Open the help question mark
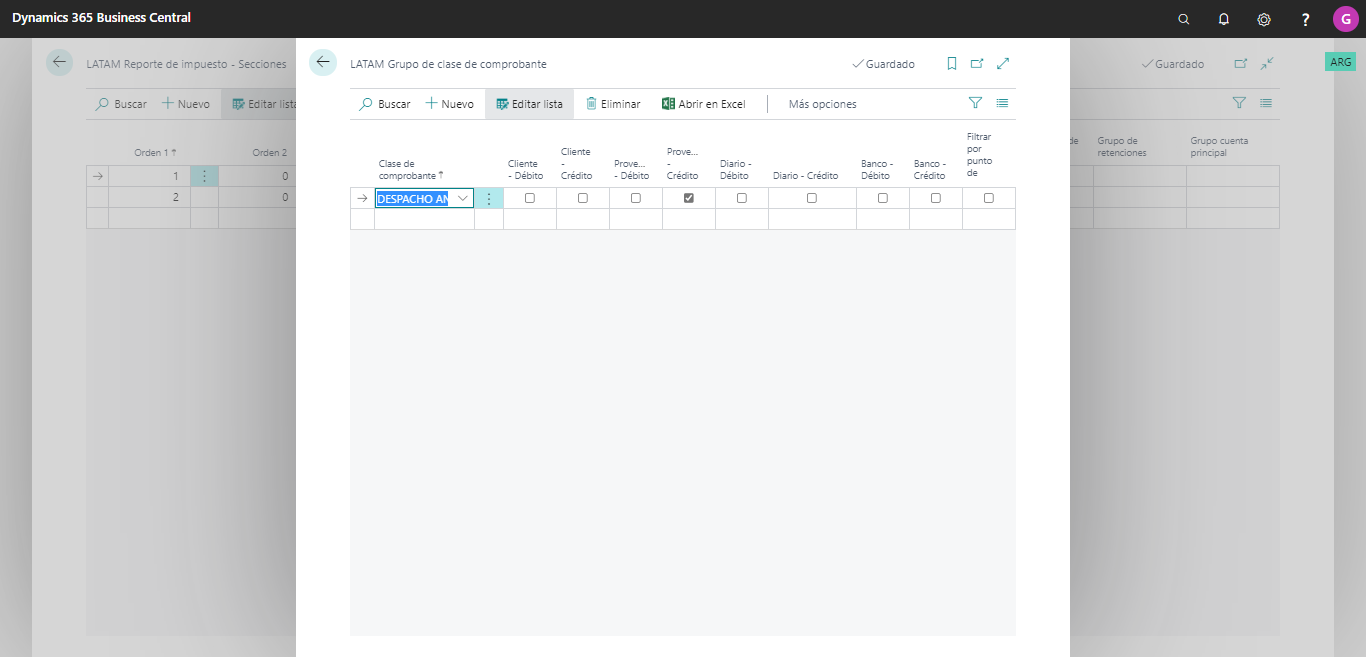The height and width of the screenshot is (657, 1366). click(x=1305, y=19)
